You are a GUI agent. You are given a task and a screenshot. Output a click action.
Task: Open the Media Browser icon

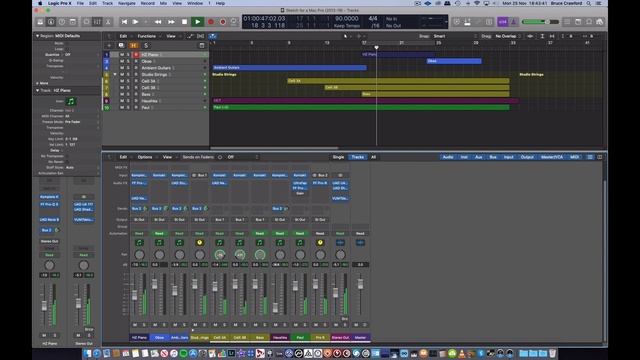pos(600,22)
